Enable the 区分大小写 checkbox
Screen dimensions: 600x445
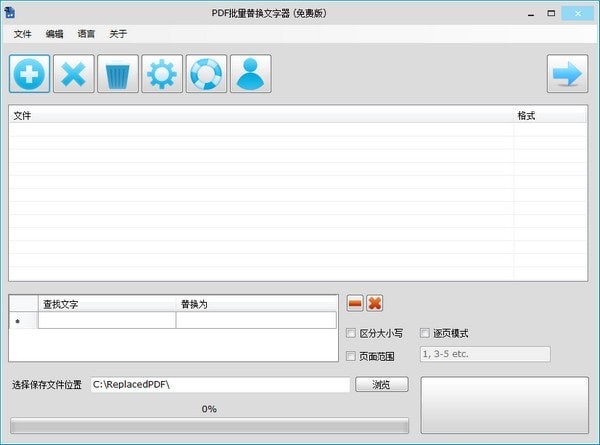351,333
